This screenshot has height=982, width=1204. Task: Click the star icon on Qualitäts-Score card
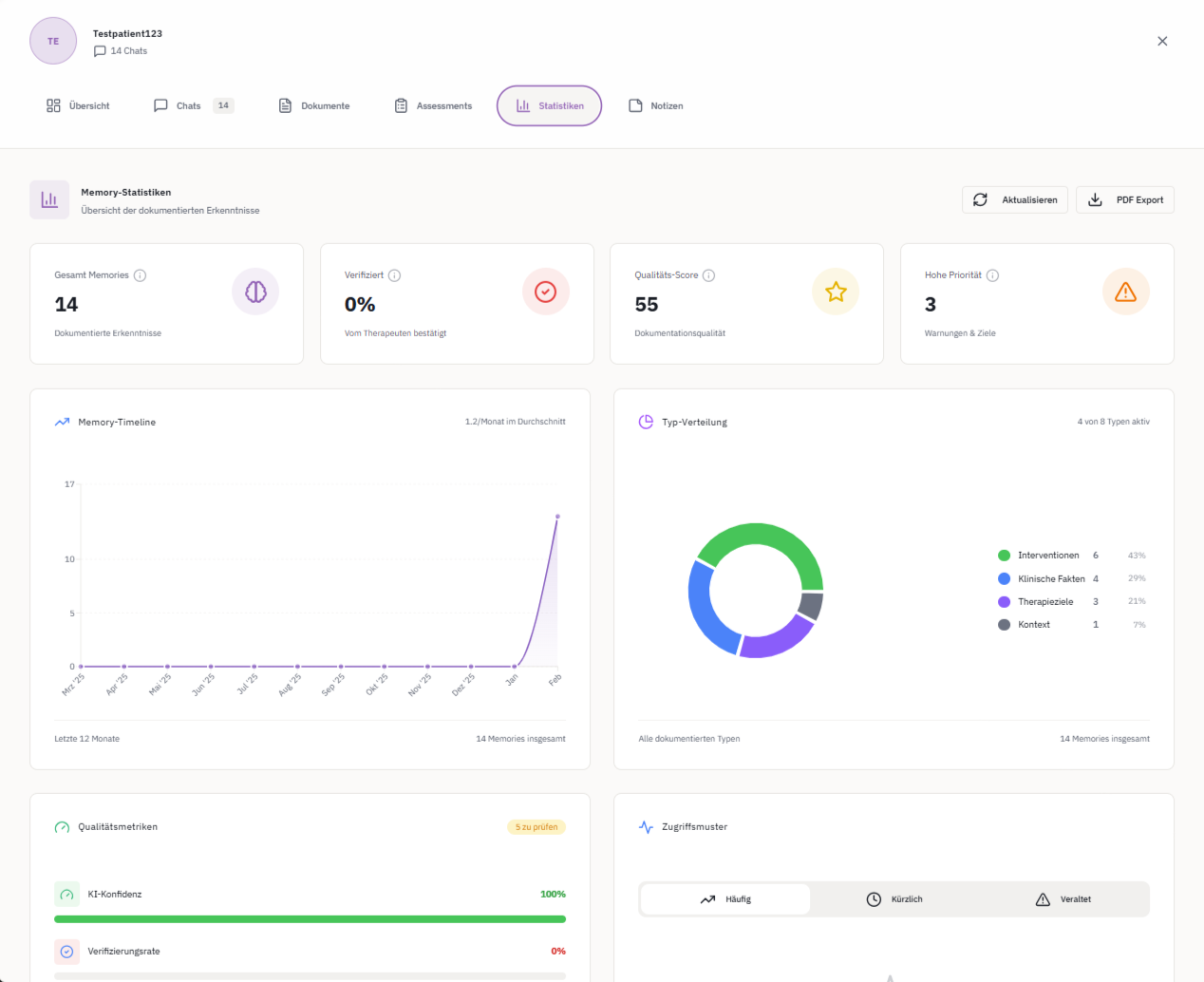click(x=836, y=292)
